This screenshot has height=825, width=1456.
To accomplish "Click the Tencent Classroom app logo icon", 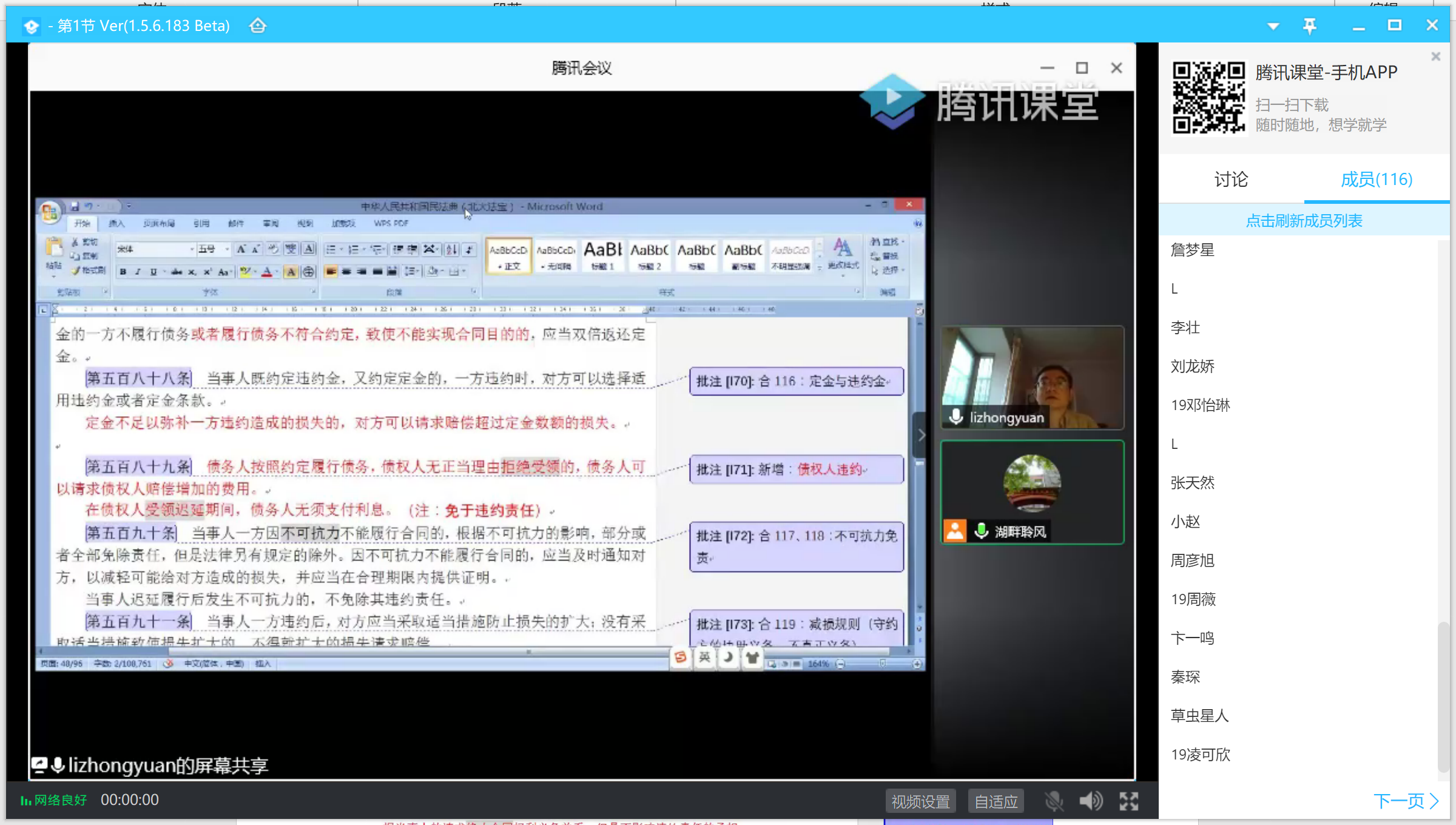I will tap(31, 26).
